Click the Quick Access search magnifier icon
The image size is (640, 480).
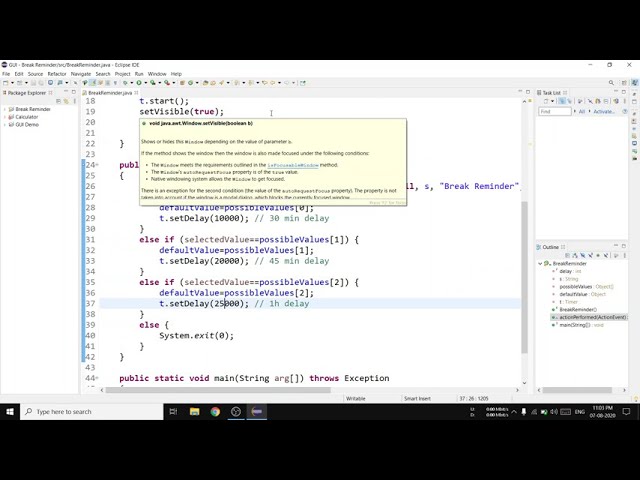[x=611, y=83]
